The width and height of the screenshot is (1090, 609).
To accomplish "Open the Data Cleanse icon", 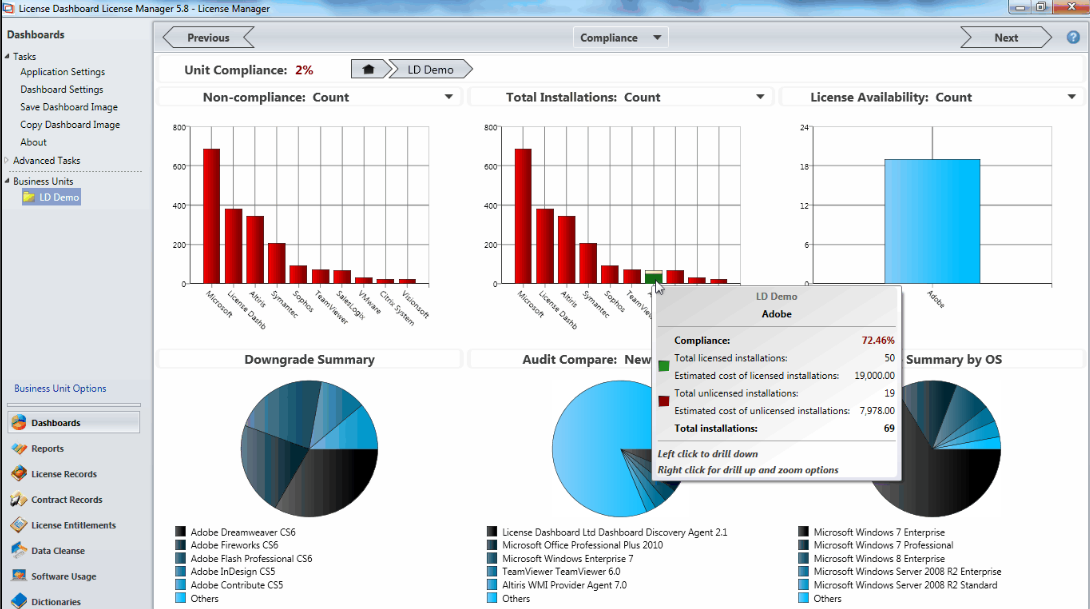I will [x=18, y=551].
